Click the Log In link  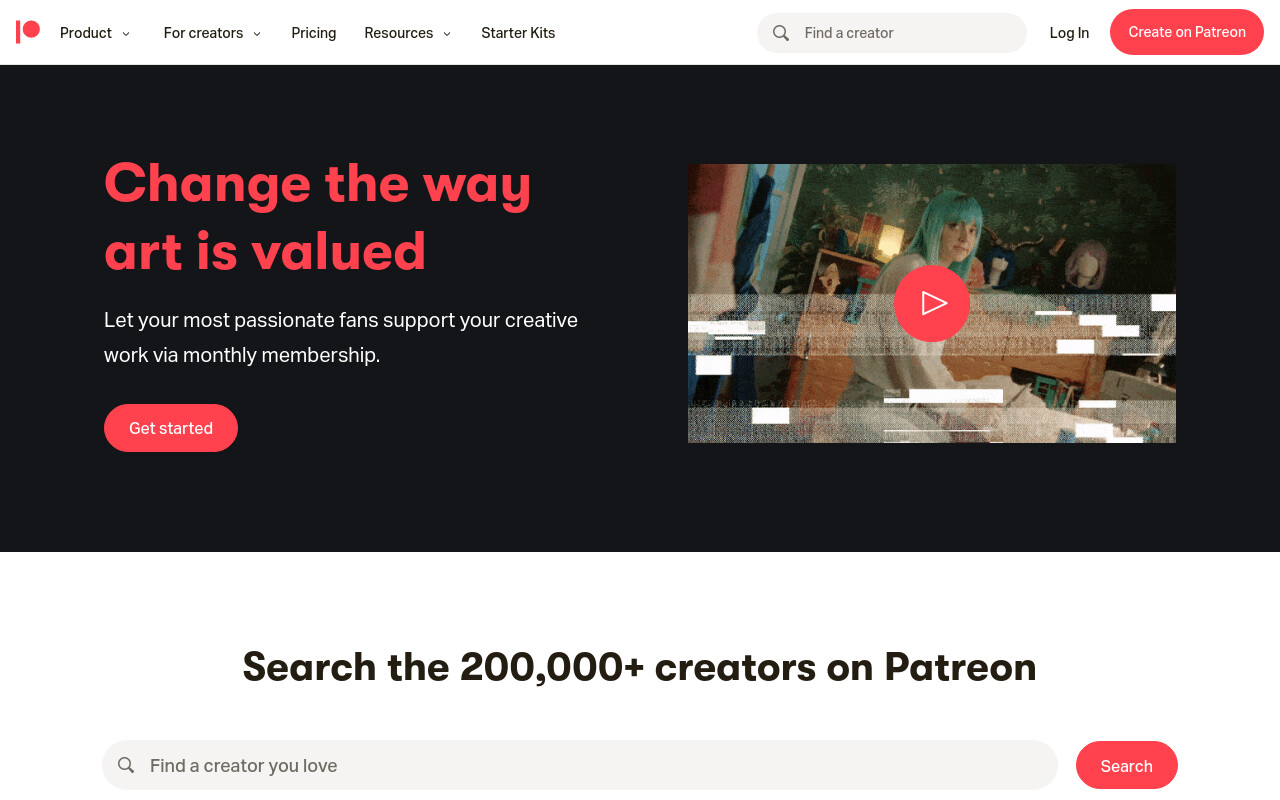point(1069,33)
